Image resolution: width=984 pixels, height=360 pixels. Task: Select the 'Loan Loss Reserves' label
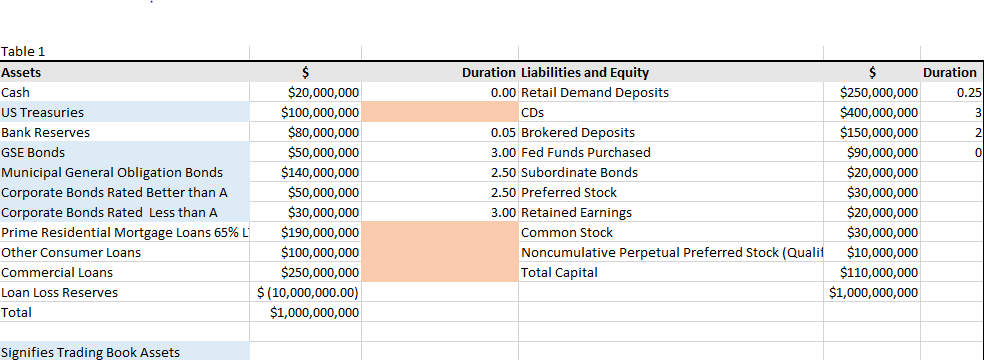pos(125,293)
